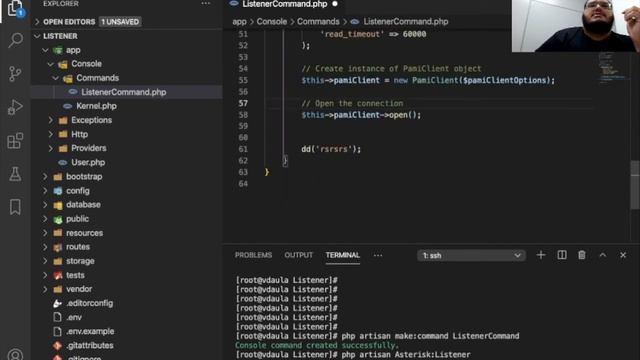Open the Source Control view
The height and width of the screenshot is (360, 640).
pos(15,74)
